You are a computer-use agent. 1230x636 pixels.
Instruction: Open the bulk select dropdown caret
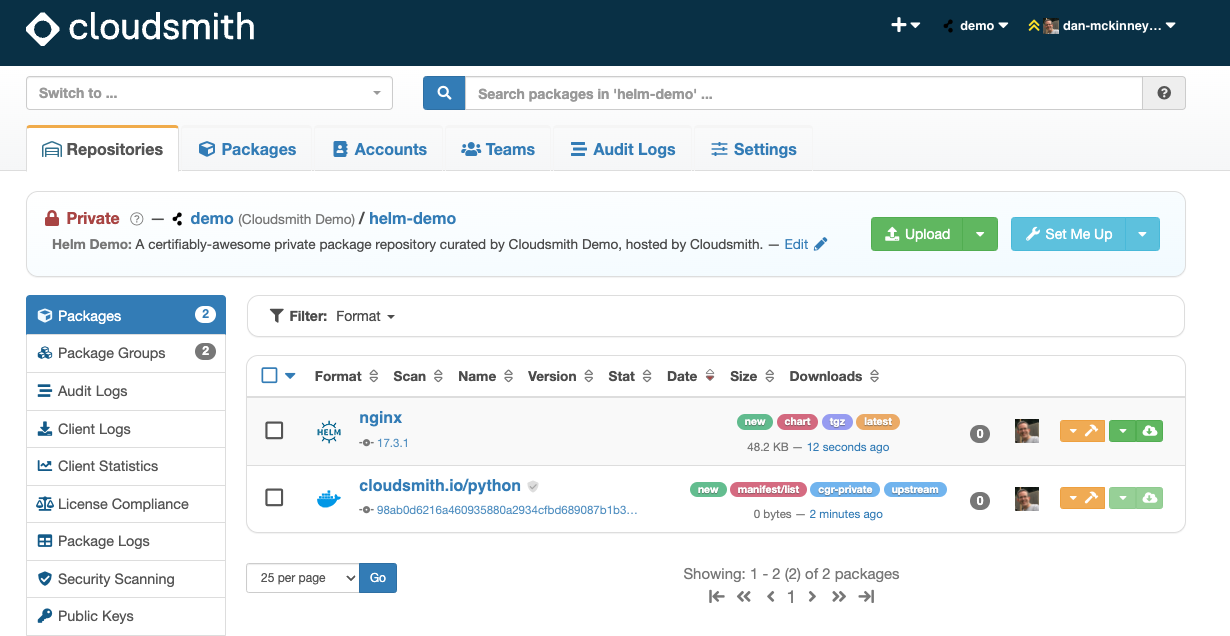(x=291, y=376)
